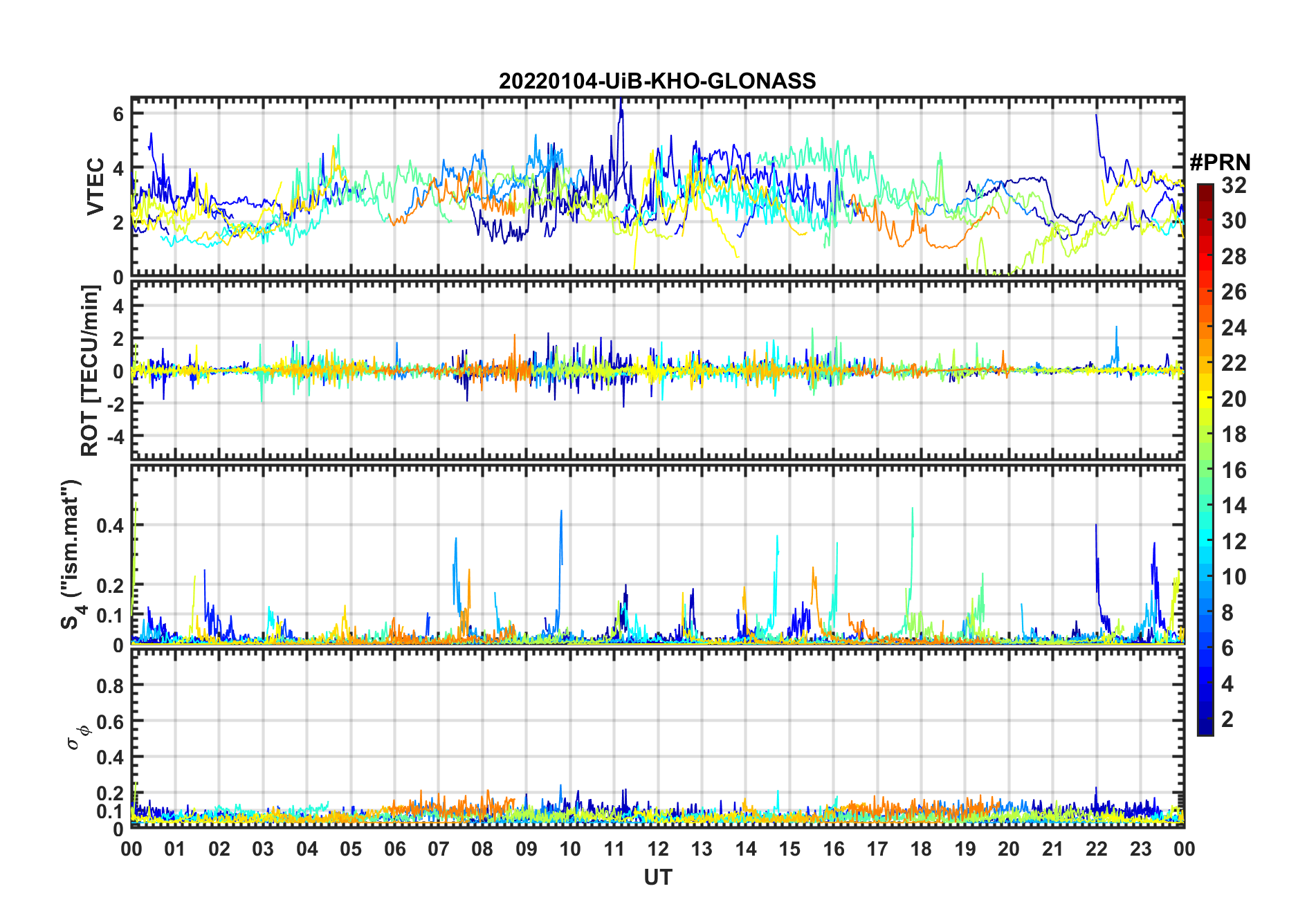Screen dimensions: 1316x920
Task: Click the ROT [TECU/min] axis label
Action: (x=90, y=370)
